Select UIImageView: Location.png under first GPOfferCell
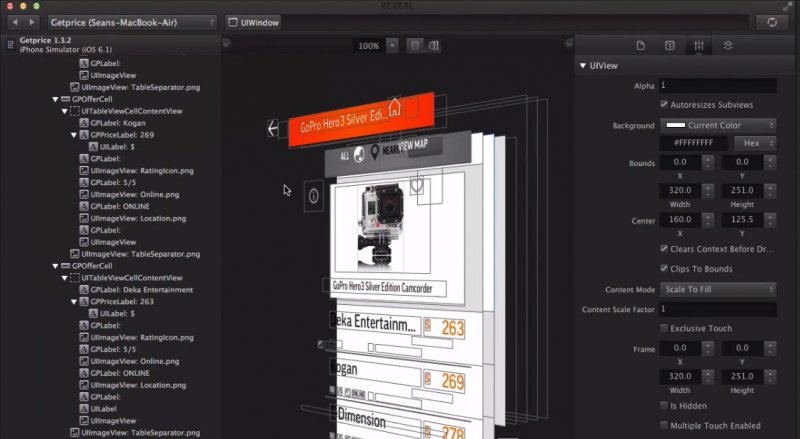Image resolution: width=800 pixels, height=439 pixels. pyautogui.click(x=138, y=218)
